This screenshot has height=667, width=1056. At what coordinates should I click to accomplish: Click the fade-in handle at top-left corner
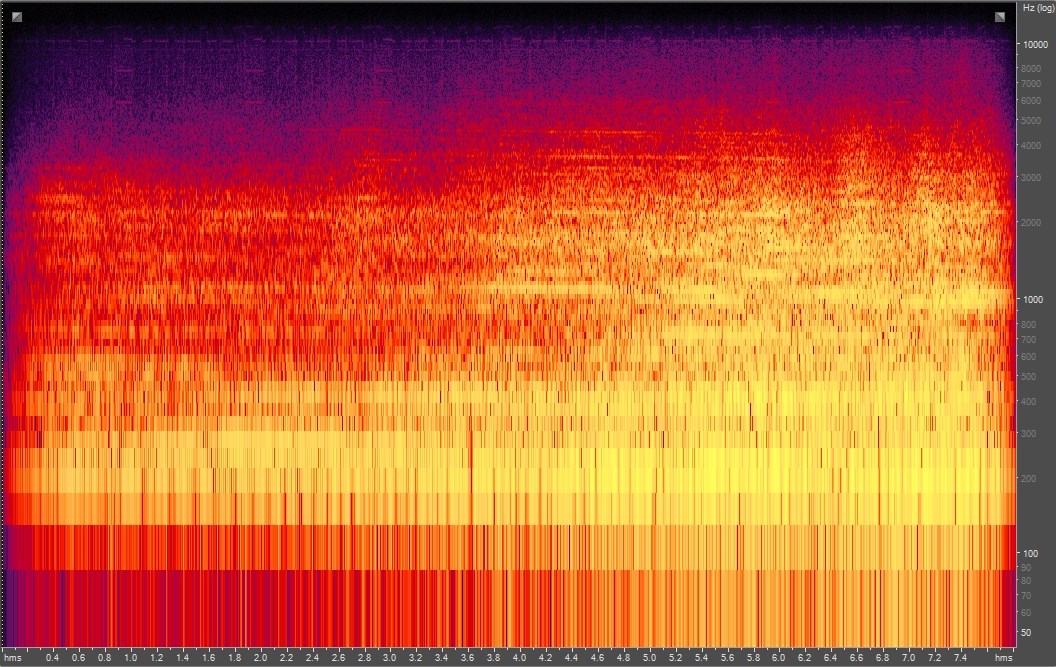[x=17, y=16]
